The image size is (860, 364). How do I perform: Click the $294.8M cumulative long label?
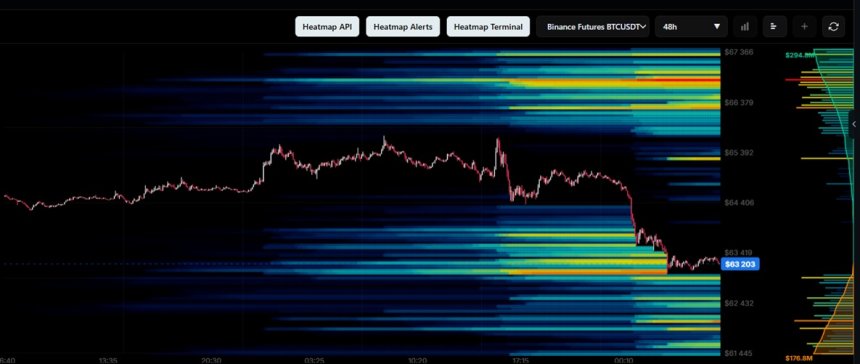800,55
